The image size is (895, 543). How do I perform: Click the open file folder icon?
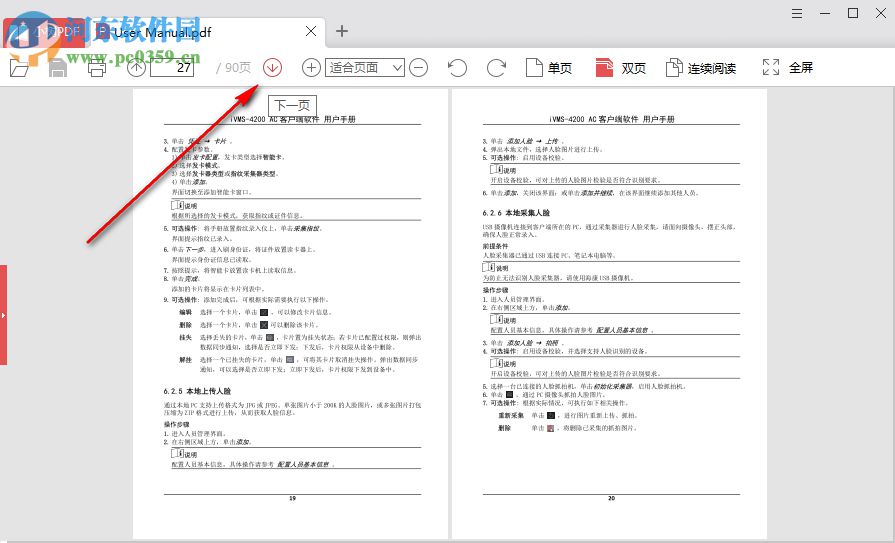tap(19, 68)
